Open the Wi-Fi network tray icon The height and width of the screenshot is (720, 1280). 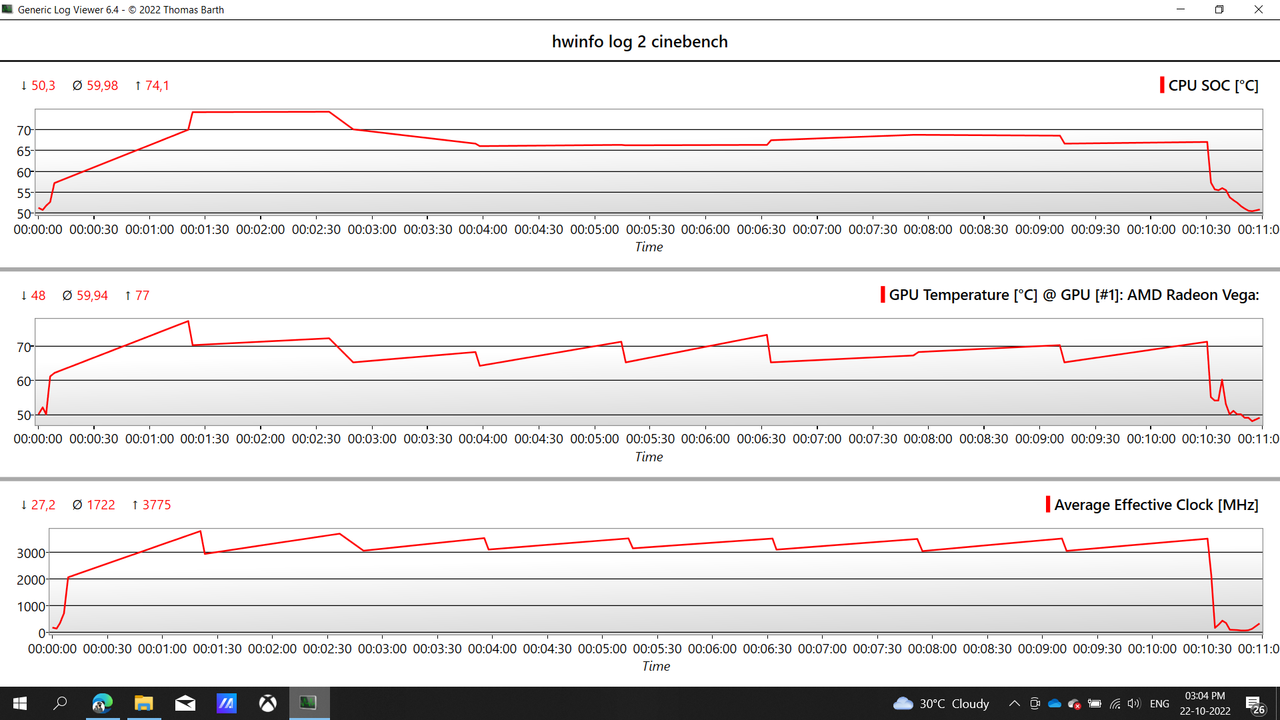1116,704
